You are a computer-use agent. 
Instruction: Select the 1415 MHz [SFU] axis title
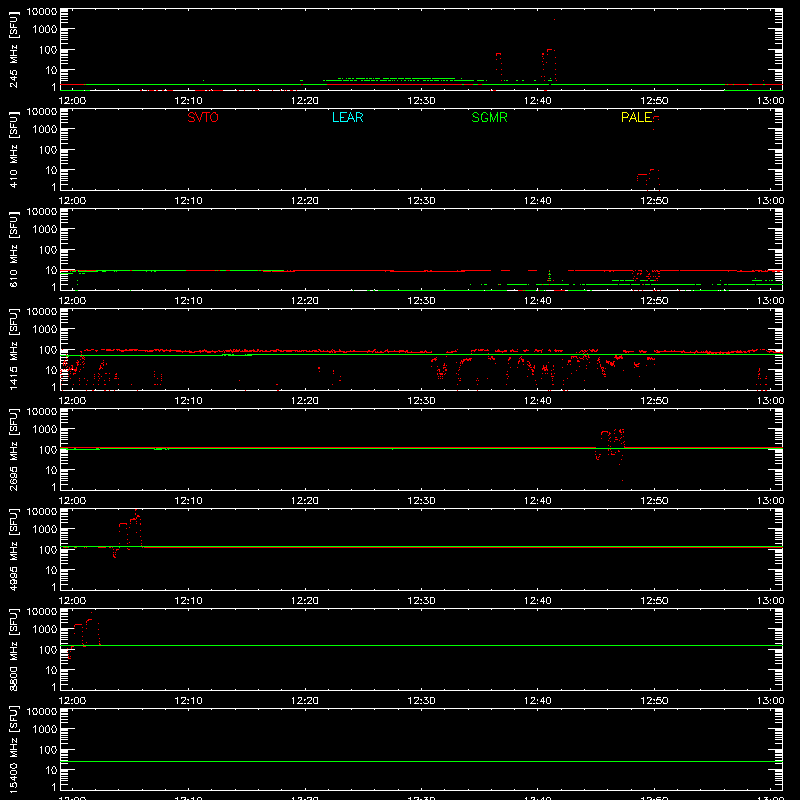14,350
